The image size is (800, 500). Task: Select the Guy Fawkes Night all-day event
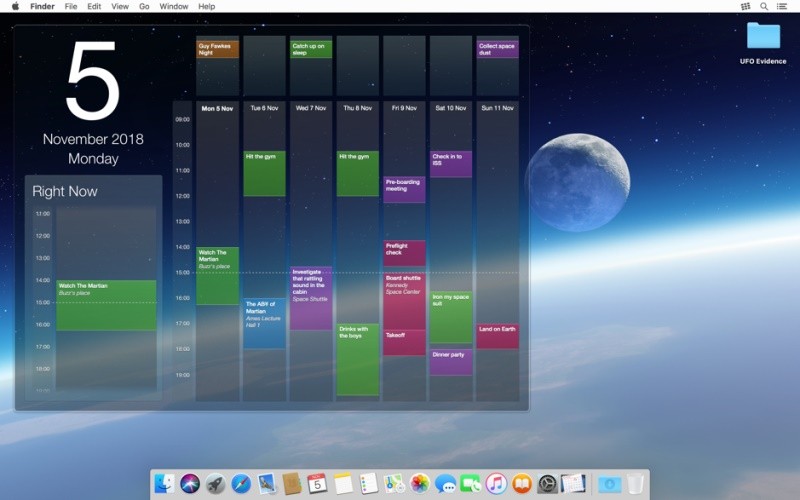[x=217, y=49]
